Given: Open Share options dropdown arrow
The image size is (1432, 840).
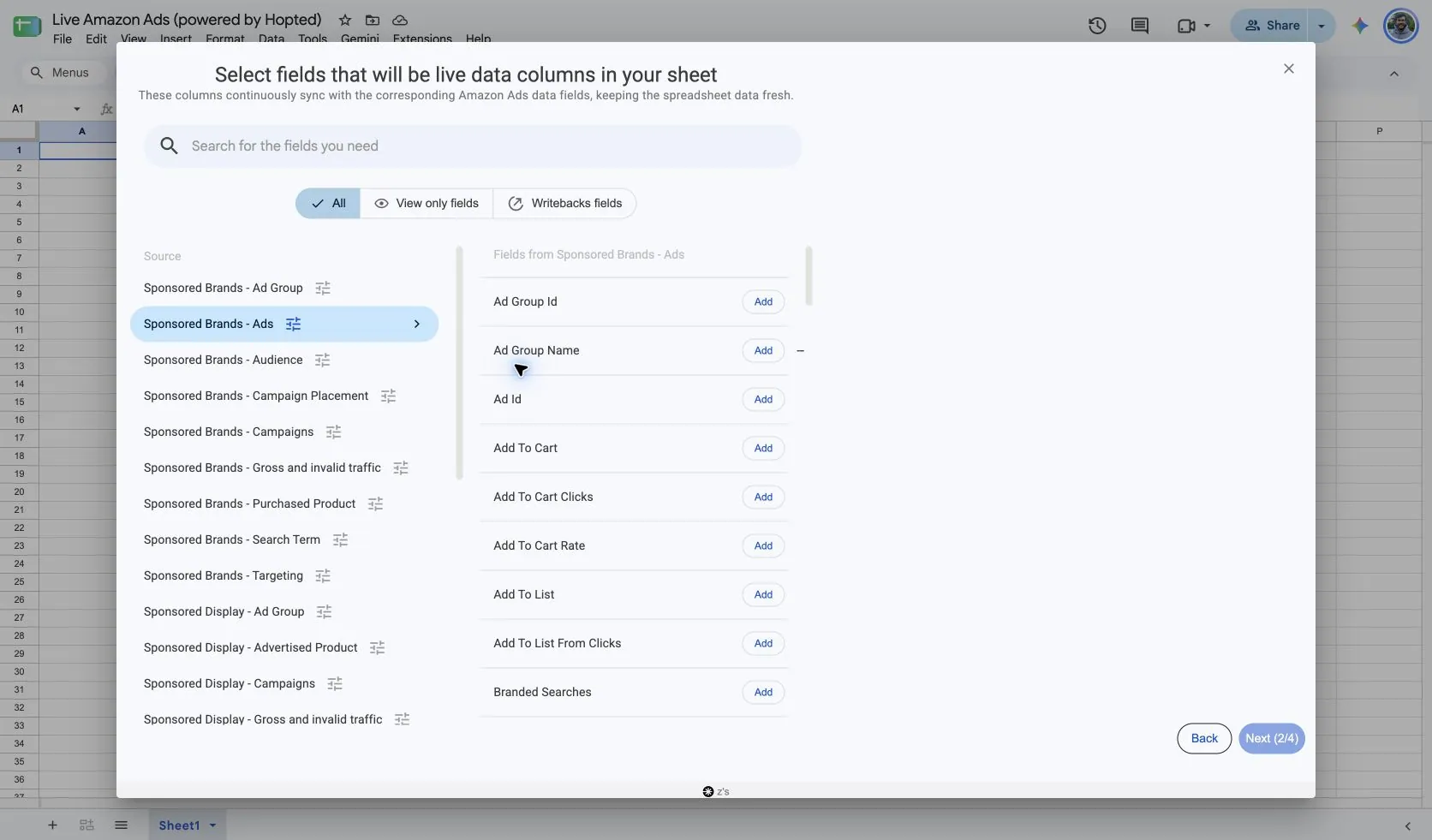Looking at the screenshot, I should [x=1322, y=26].
